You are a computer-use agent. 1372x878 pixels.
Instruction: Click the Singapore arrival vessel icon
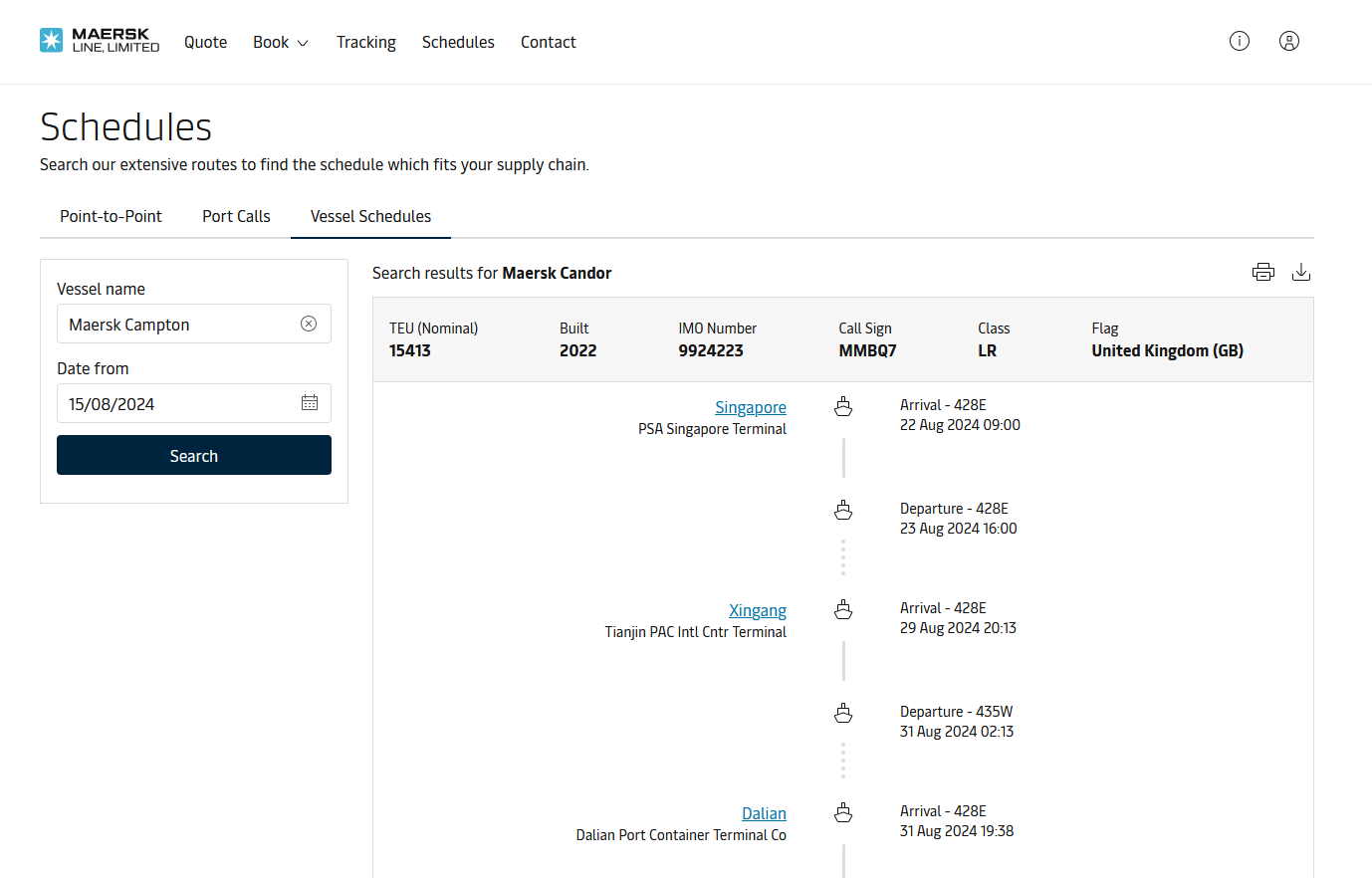[x=843, y=406]
